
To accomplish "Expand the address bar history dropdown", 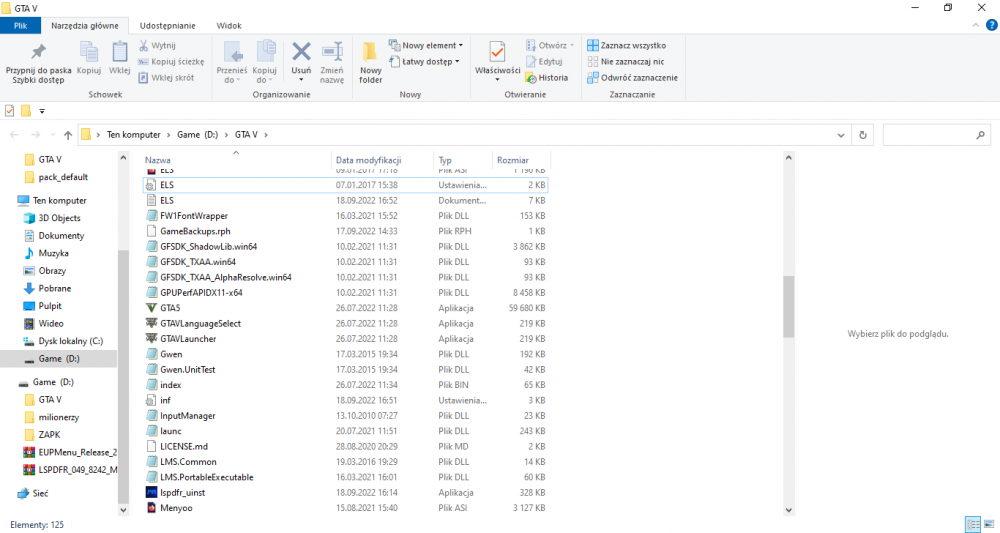I will (x=841, y=135).
